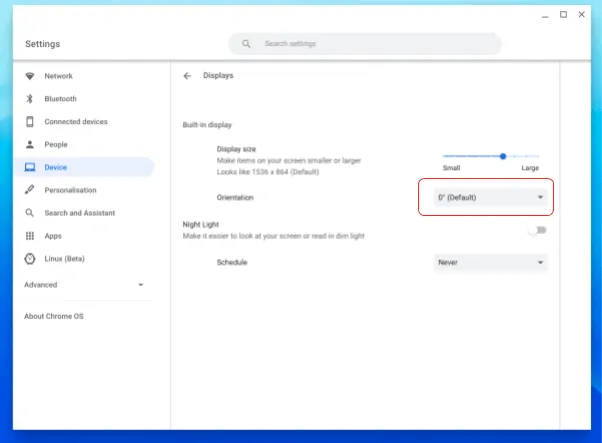This screenshot has height=443, width=602.
Task: Minimize the Settings window
Action: (545, 15)
